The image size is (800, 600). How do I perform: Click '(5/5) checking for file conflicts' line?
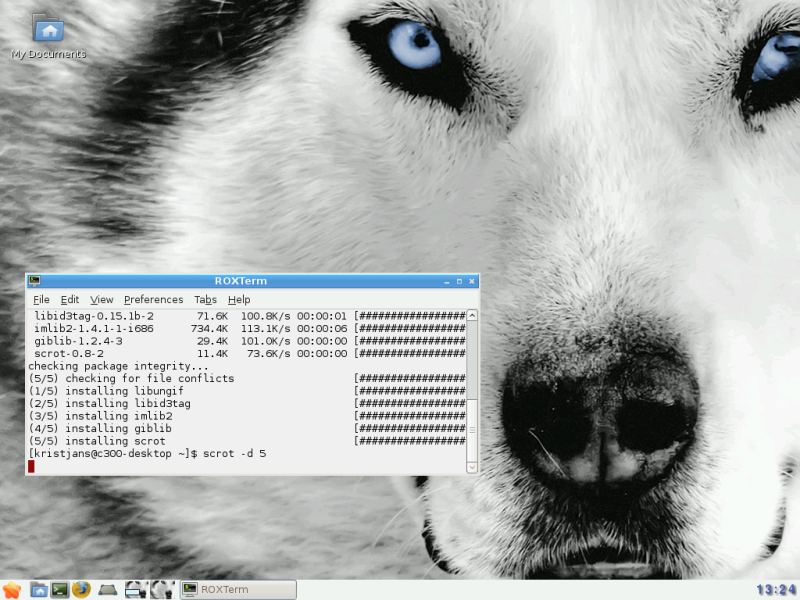click(132, 379)
